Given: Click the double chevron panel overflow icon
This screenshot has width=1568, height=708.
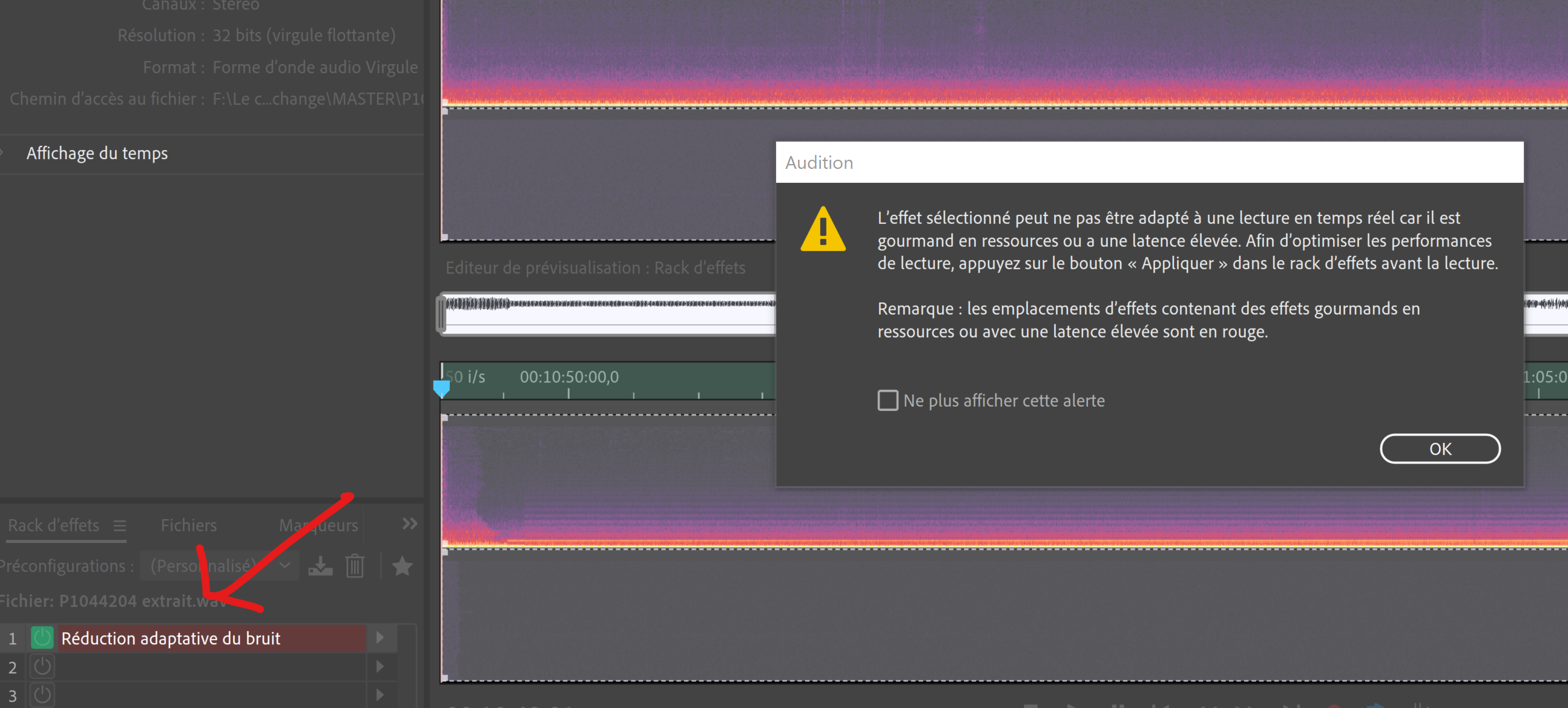Looking at the screenshot, I should pos(410,523).
